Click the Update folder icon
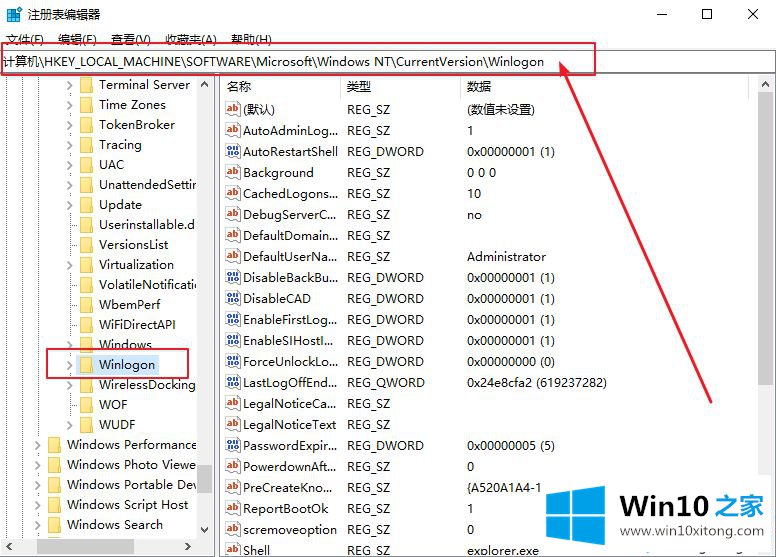 [87, 204]
